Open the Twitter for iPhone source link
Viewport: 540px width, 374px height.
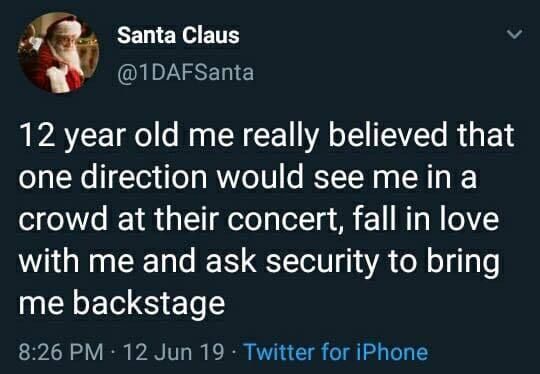336,352
